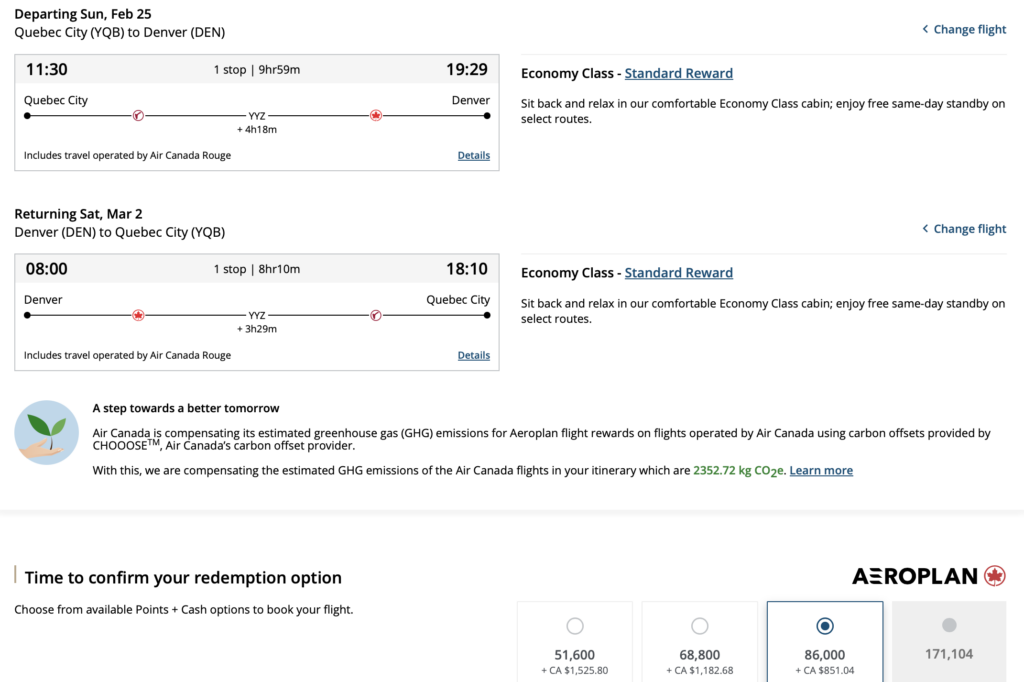1024x682 pixels.
Task: Open Standard Reward link for departing flight
Action: coord(679,73)
